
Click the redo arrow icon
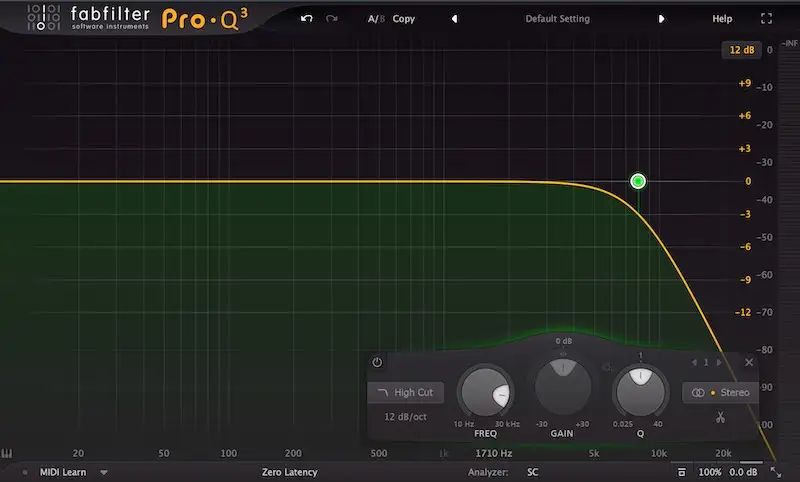[x=331, y=19]
